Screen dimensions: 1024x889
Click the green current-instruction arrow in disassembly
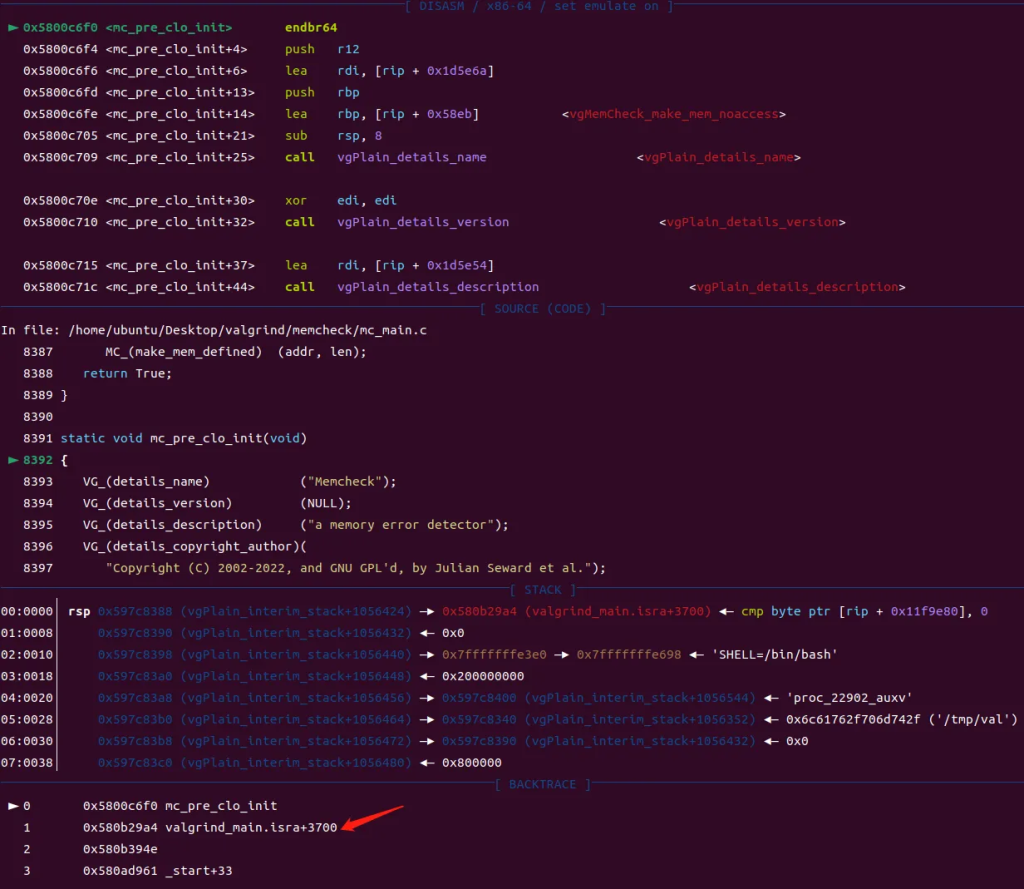[12, 28]
